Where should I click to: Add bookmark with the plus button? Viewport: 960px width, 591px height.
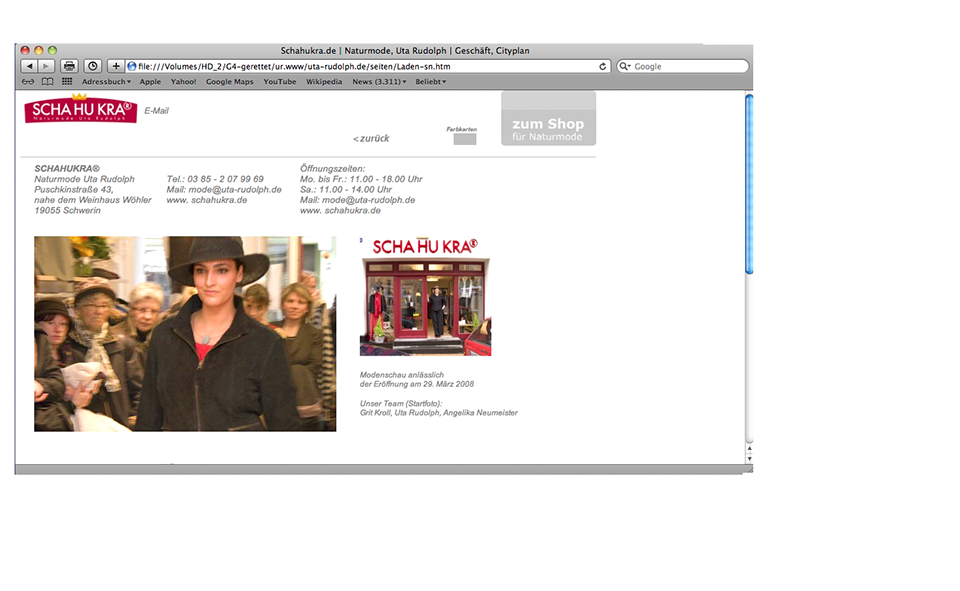116,66
